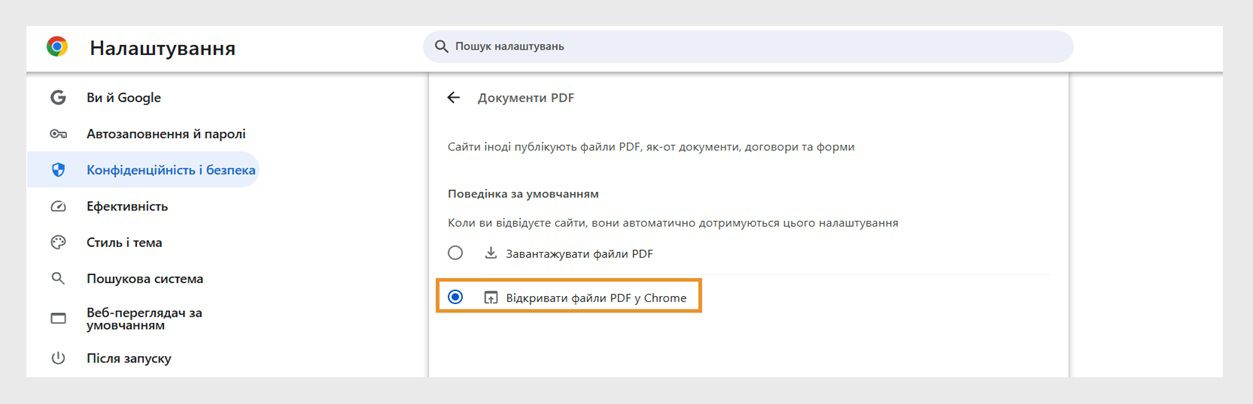
Task: Select Завантажувати файли PDF radio button
Action: coord(456,253)
